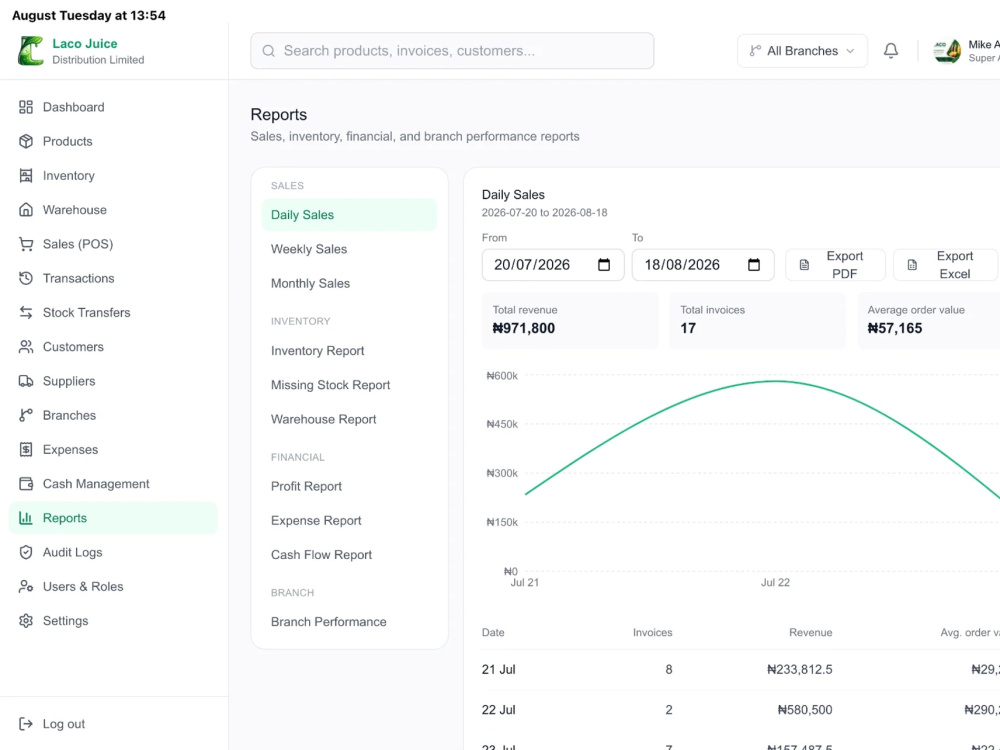
Task: Click the Audit Logs shield icon
Action: [26, 552]
